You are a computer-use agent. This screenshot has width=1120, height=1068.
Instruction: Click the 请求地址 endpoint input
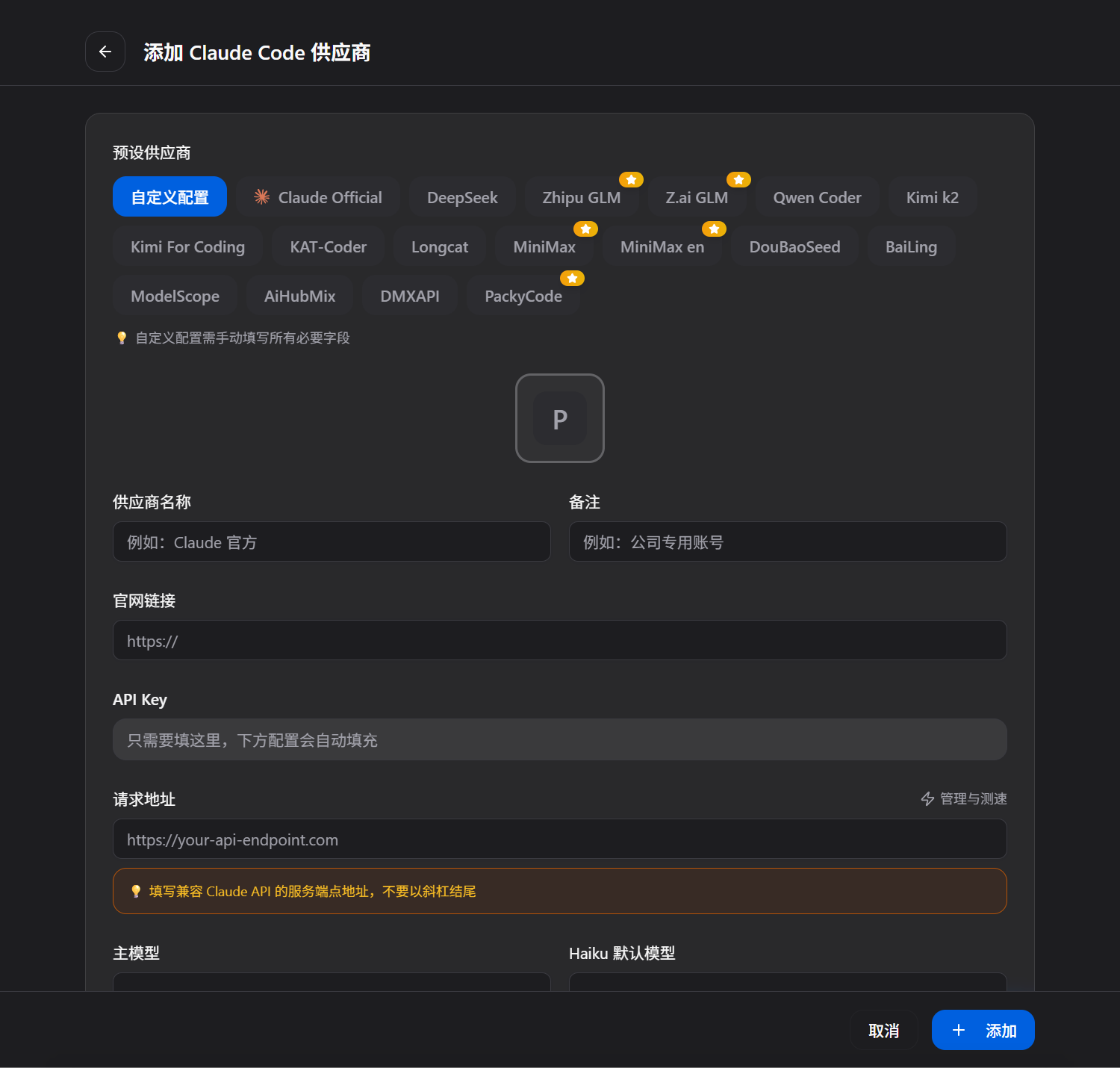pyautogui.click(x=559, y=839)
